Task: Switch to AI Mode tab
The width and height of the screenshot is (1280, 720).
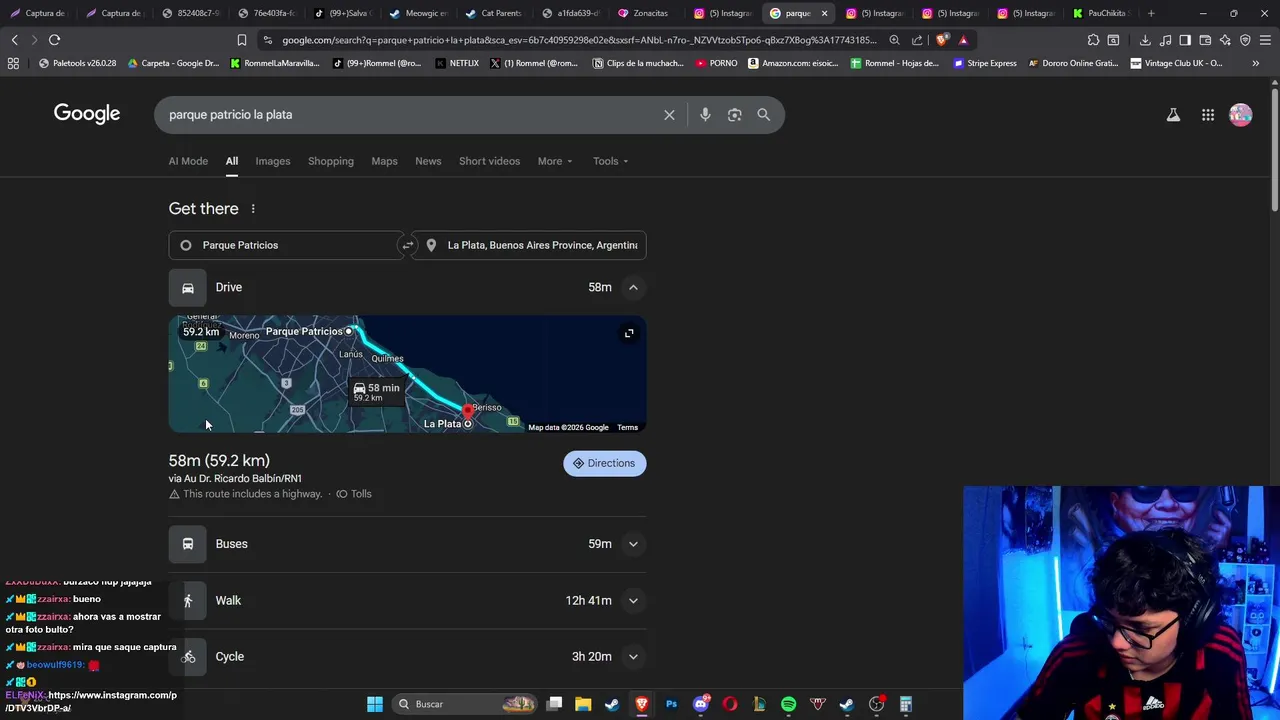Action: [188, 161]
